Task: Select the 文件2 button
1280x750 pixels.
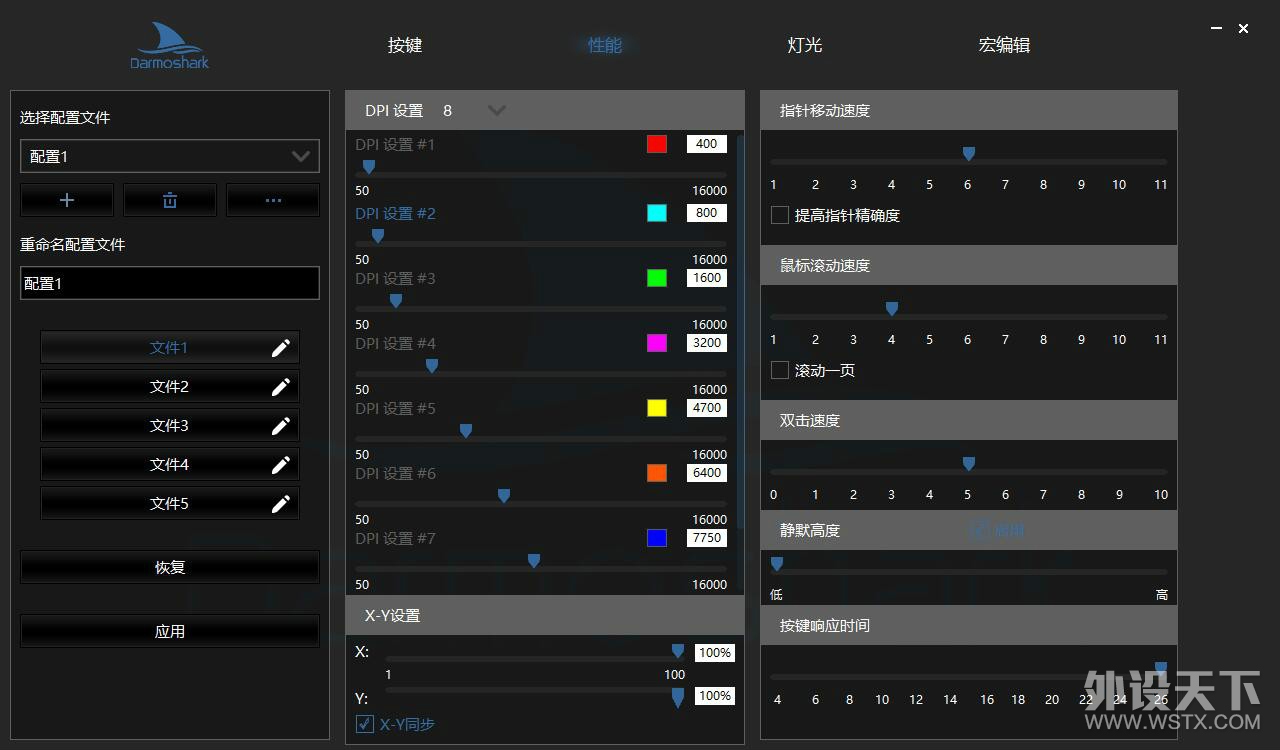Action: (170, 386)
